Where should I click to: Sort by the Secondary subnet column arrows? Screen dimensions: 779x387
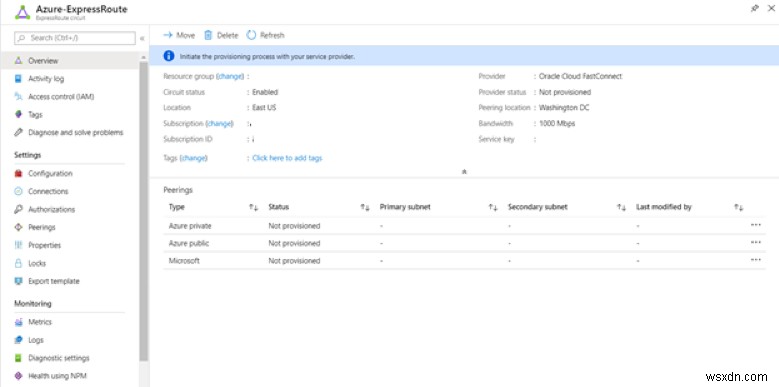point(622,207)
